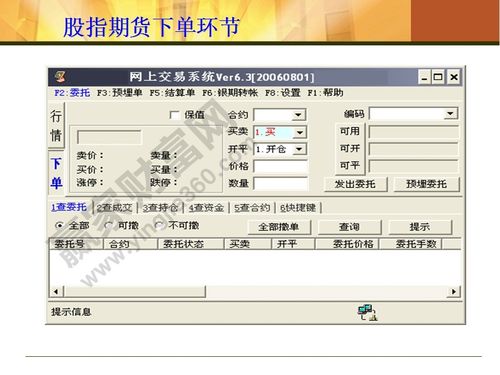Click the 卖价: label in quote panel

tap(90, 155)
